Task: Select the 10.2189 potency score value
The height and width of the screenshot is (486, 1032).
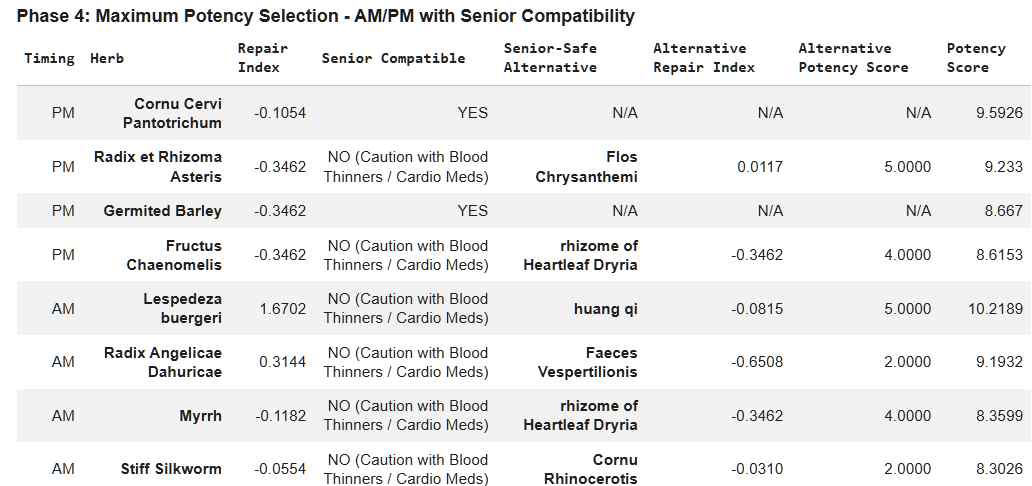Action: 995,309
